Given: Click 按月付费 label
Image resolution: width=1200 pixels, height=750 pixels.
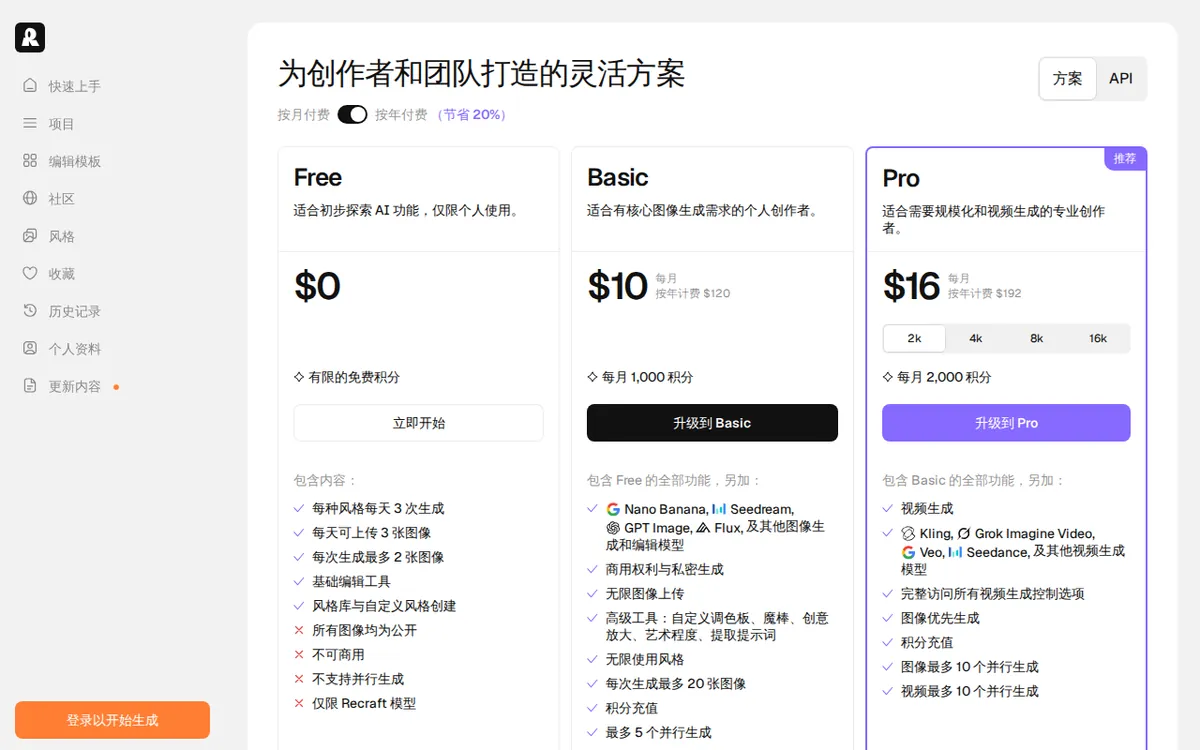Looking at the screenshot, I should [x=304, y=115].
